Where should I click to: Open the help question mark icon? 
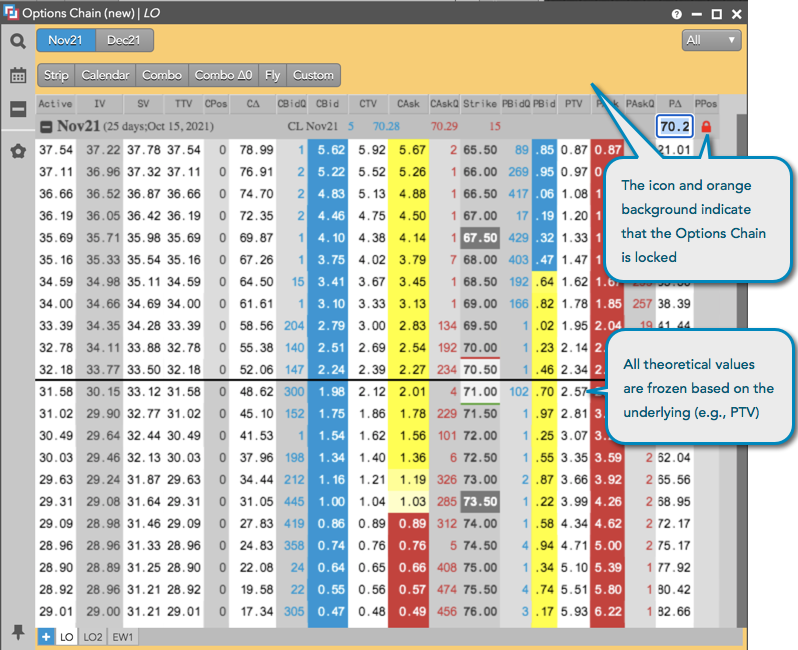click(676, 14)
